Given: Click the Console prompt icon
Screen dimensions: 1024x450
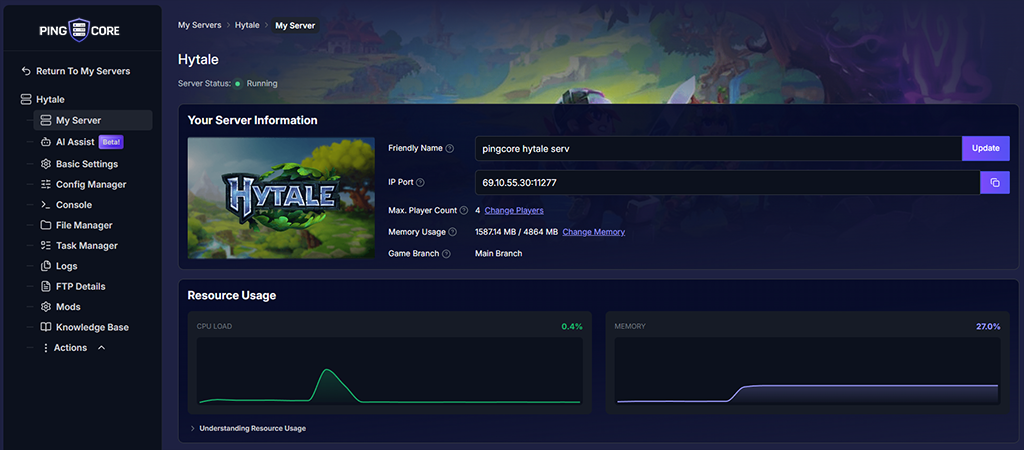Looking at the screenshot, I should pyautogui.click(x=45, y=205).
